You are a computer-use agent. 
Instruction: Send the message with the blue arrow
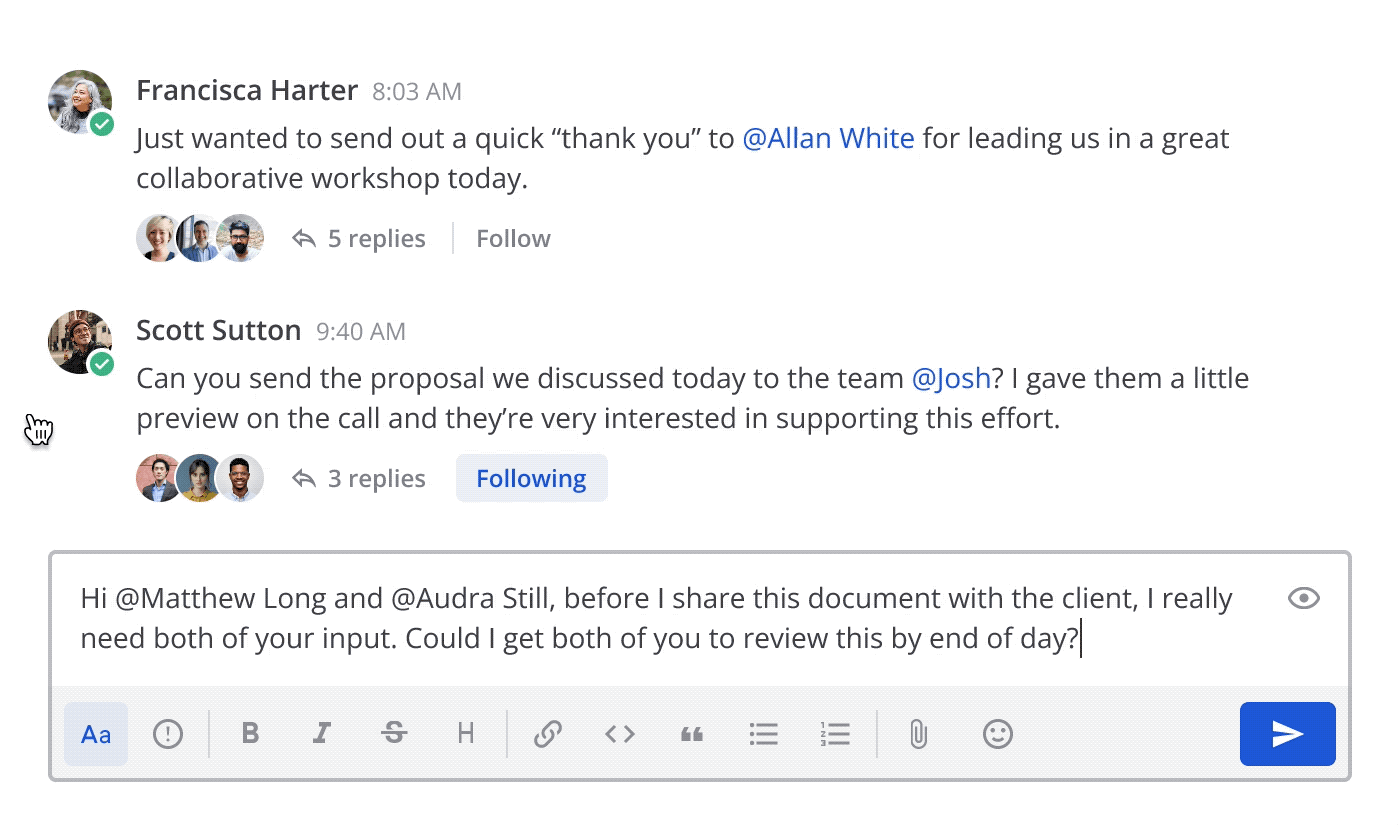(1287, 734)
